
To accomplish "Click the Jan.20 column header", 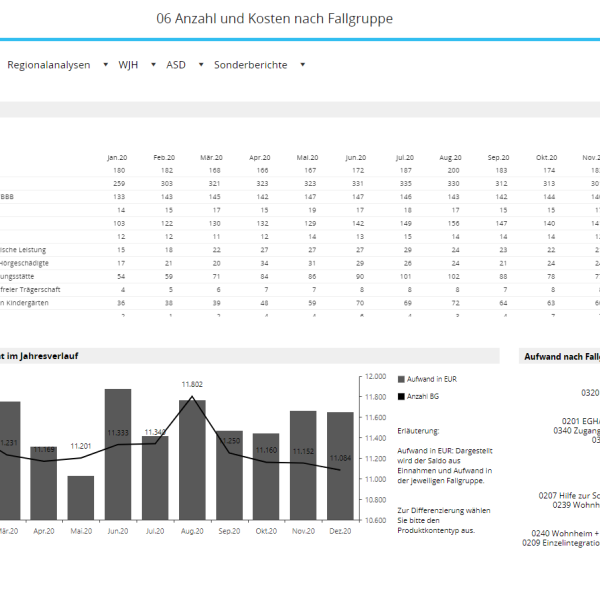I will coord(117,158).
